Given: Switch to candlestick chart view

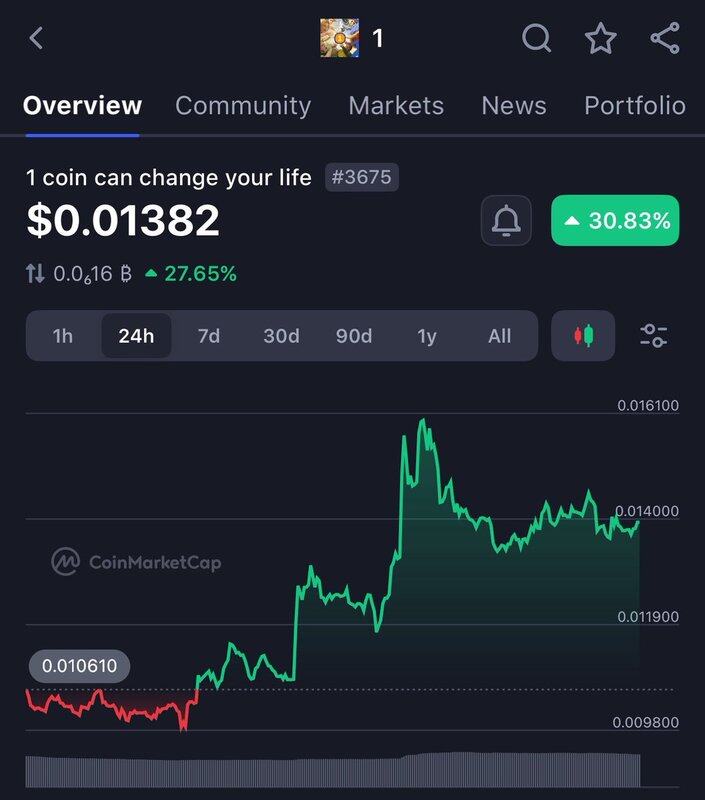Looking at the screenshot, I should (x=583, y=336).
